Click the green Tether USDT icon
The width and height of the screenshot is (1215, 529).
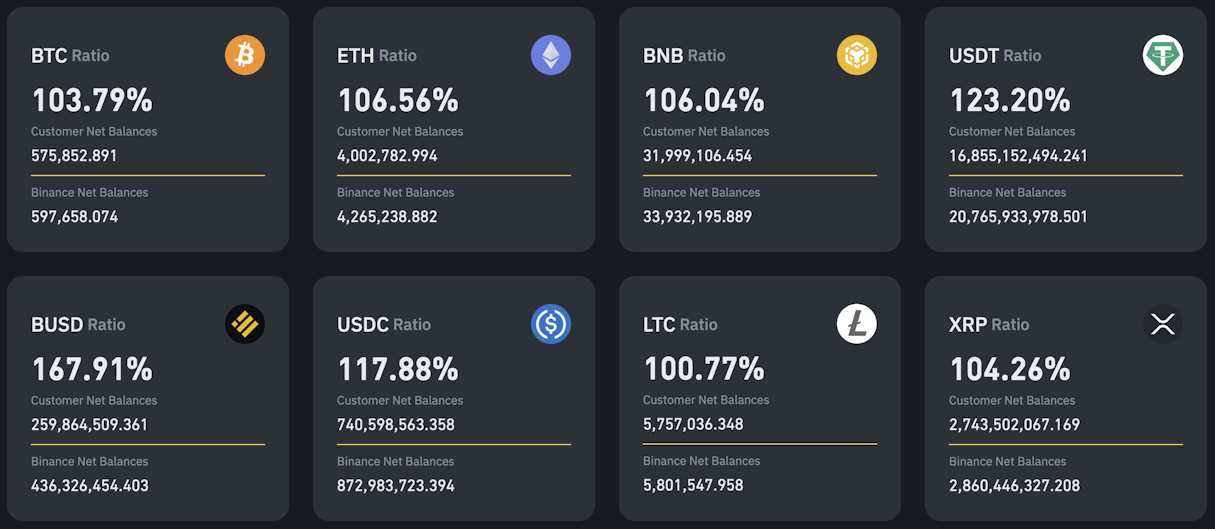pos(1163,55)
